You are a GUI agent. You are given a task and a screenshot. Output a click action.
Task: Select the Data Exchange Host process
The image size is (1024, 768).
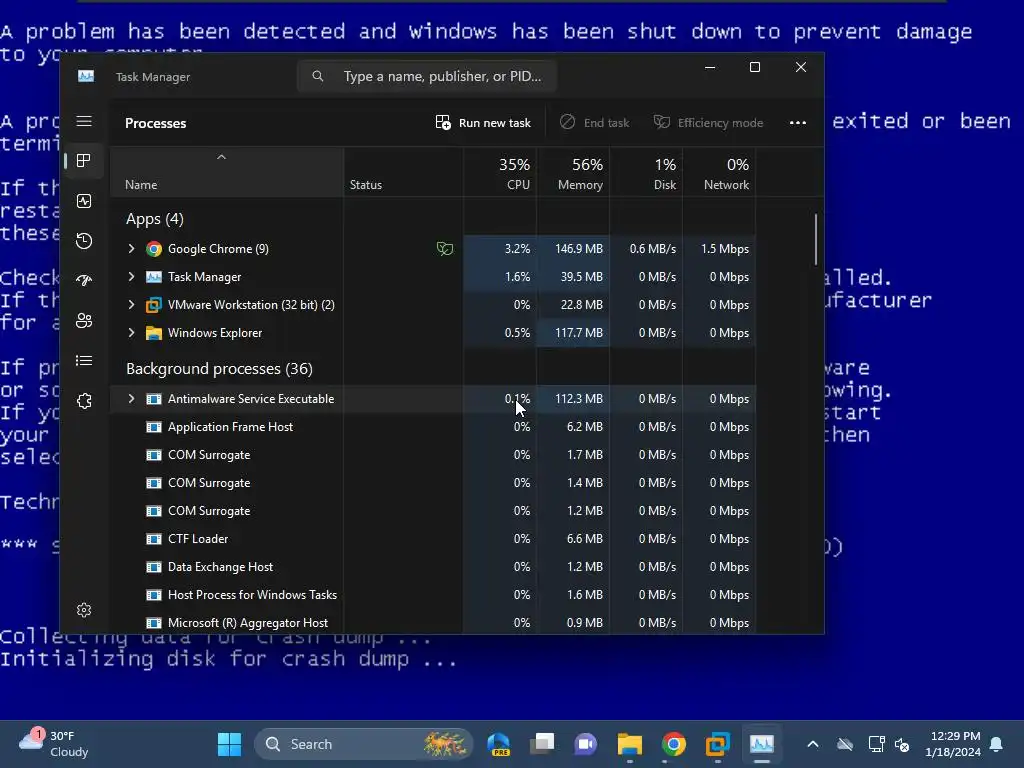[x=432, y=568]
